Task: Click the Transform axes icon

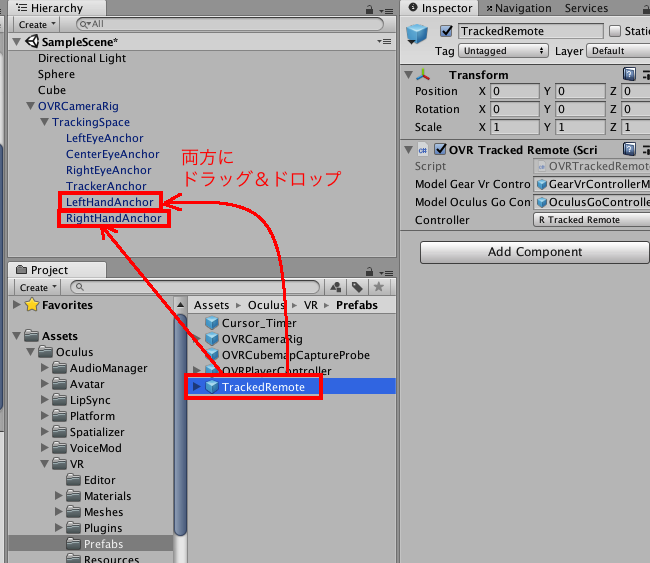Action: (x=423, y=75)
